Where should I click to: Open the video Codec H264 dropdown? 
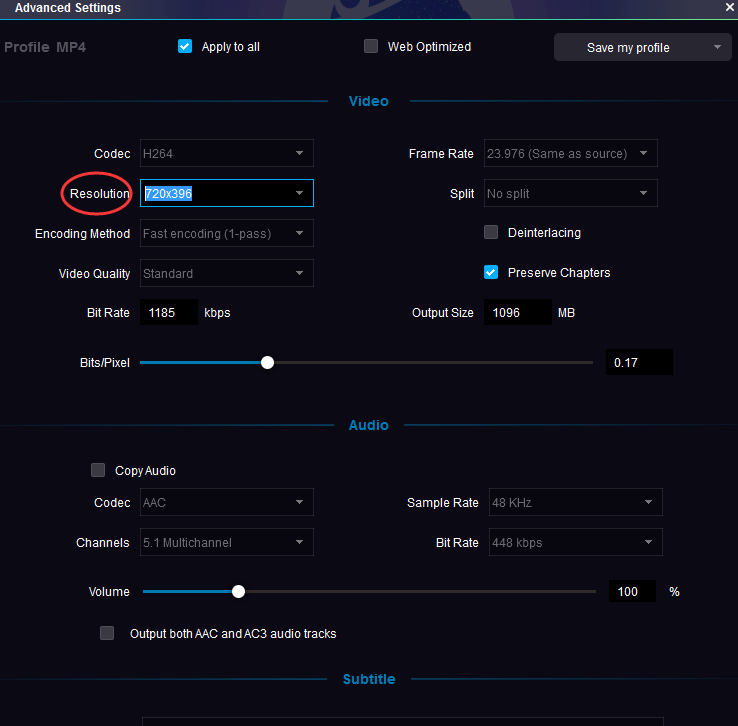point(226,153)
